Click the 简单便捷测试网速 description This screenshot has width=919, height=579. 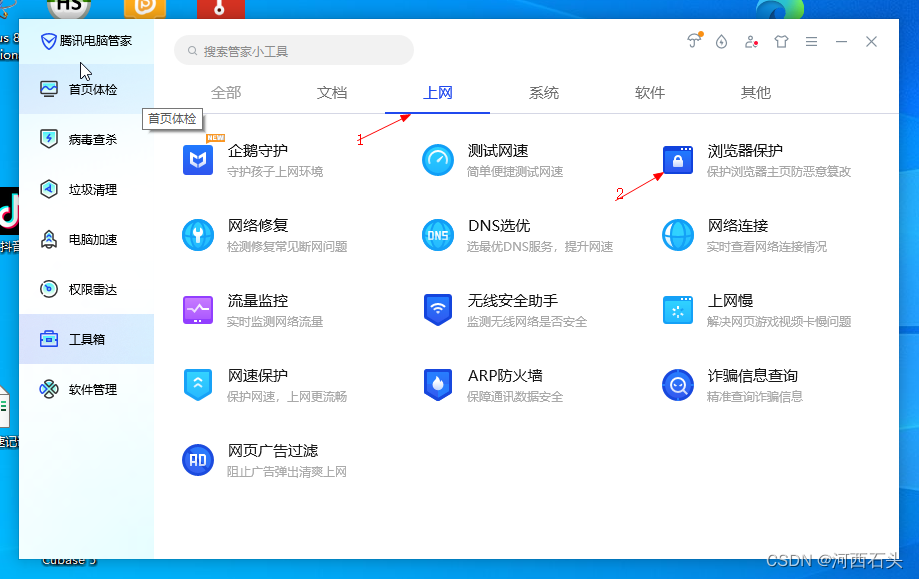coord(515,172)
